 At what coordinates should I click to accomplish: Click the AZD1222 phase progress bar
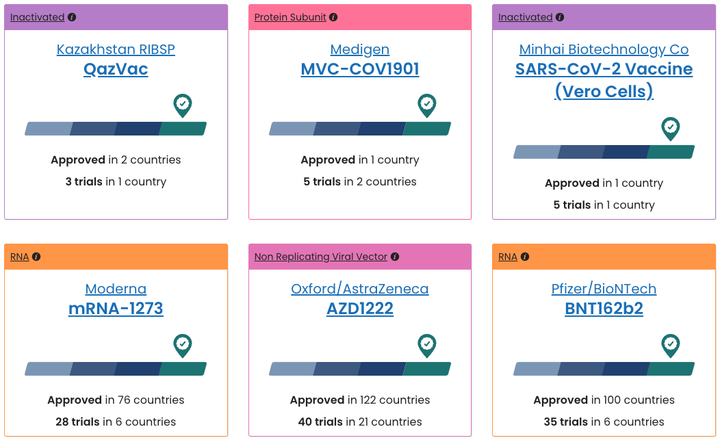coord(360,369)
